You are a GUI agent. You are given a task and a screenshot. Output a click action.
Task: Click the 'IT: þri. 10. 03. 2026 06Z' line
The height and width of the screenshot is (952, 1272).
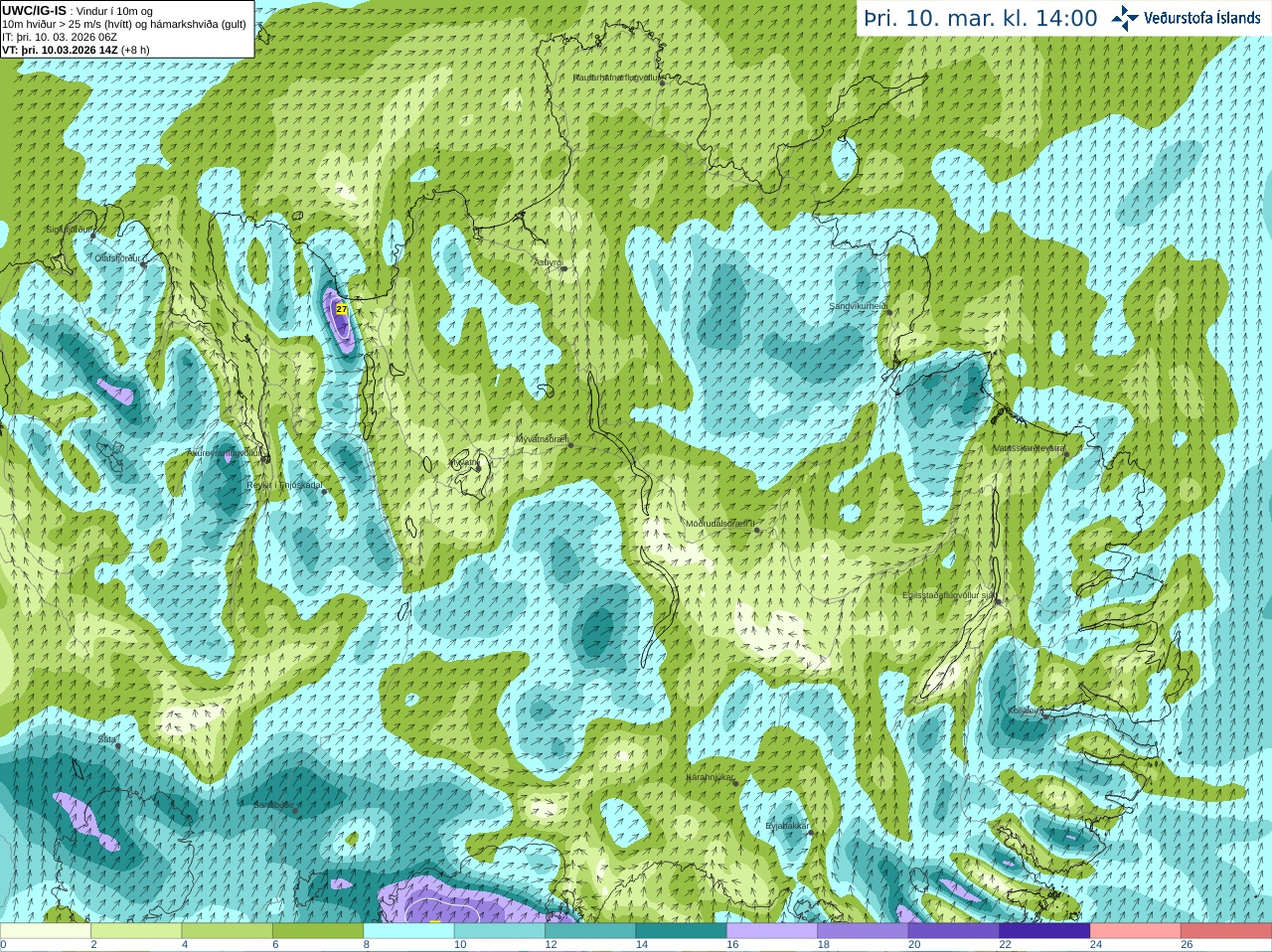(x=60, y=37)
